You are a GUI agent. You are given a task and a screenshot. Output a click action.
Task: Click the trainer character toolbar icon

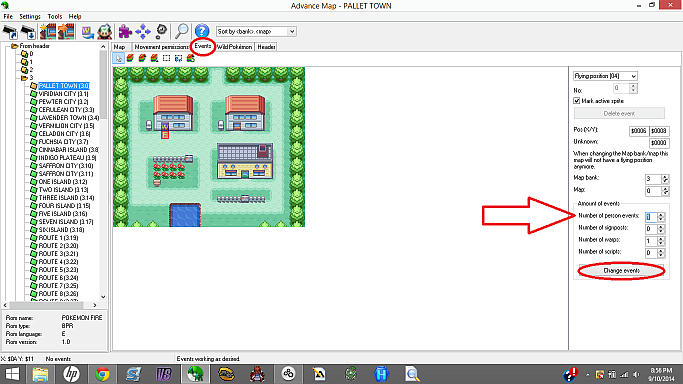(105, 31)
